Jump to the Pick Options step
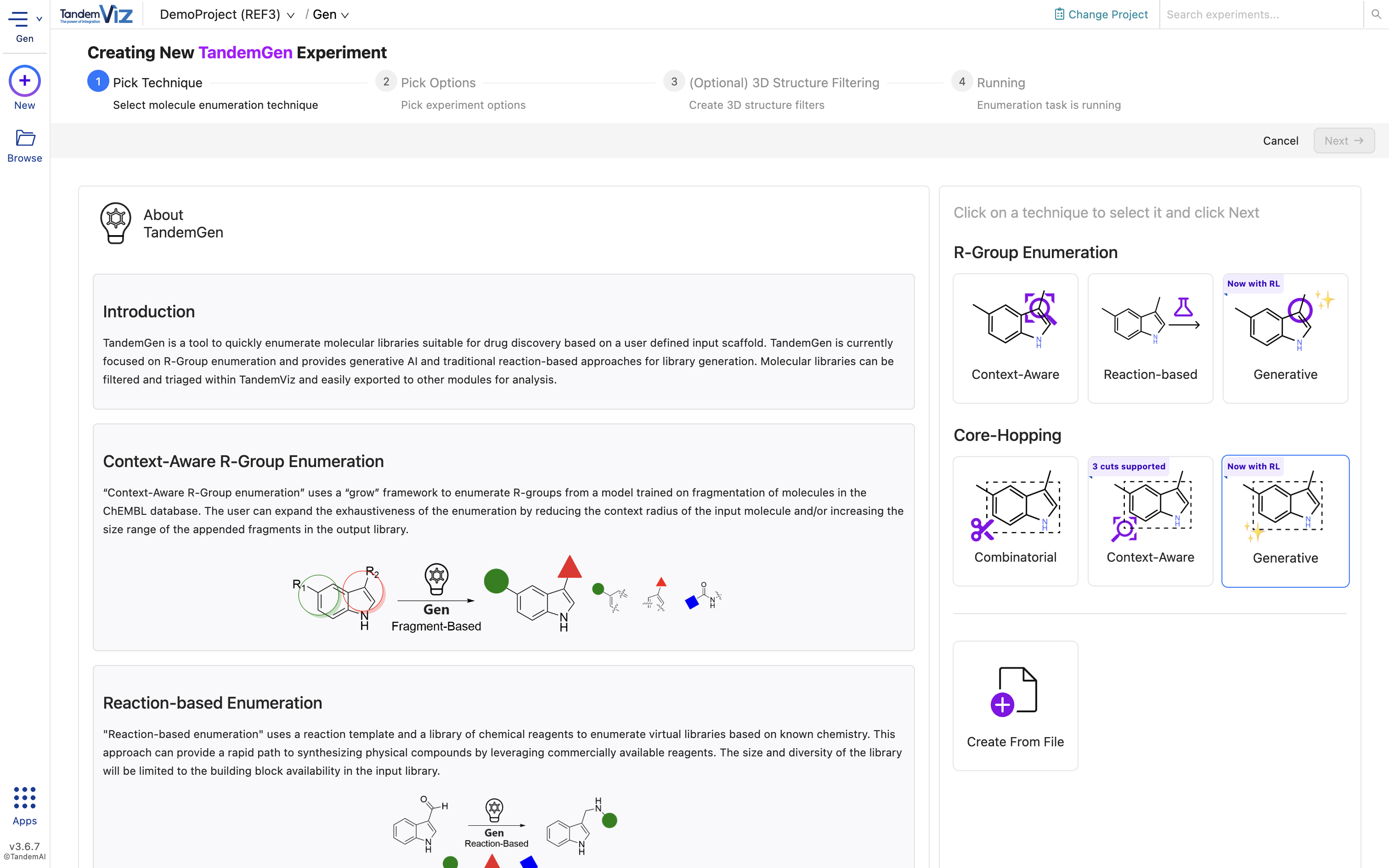 pyautogui.click(x=386, y=82)
